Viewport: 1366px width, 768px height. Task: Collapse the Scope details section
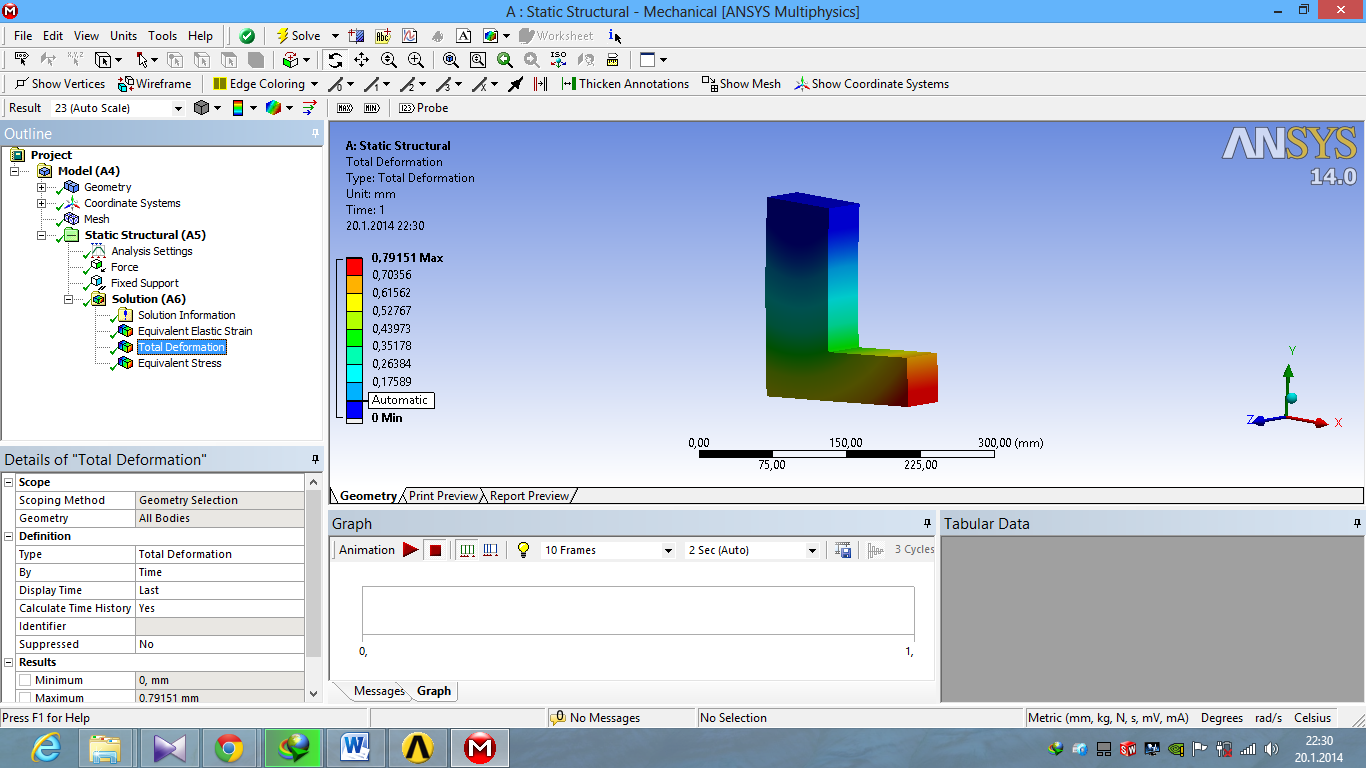click(x=9, y=482)
